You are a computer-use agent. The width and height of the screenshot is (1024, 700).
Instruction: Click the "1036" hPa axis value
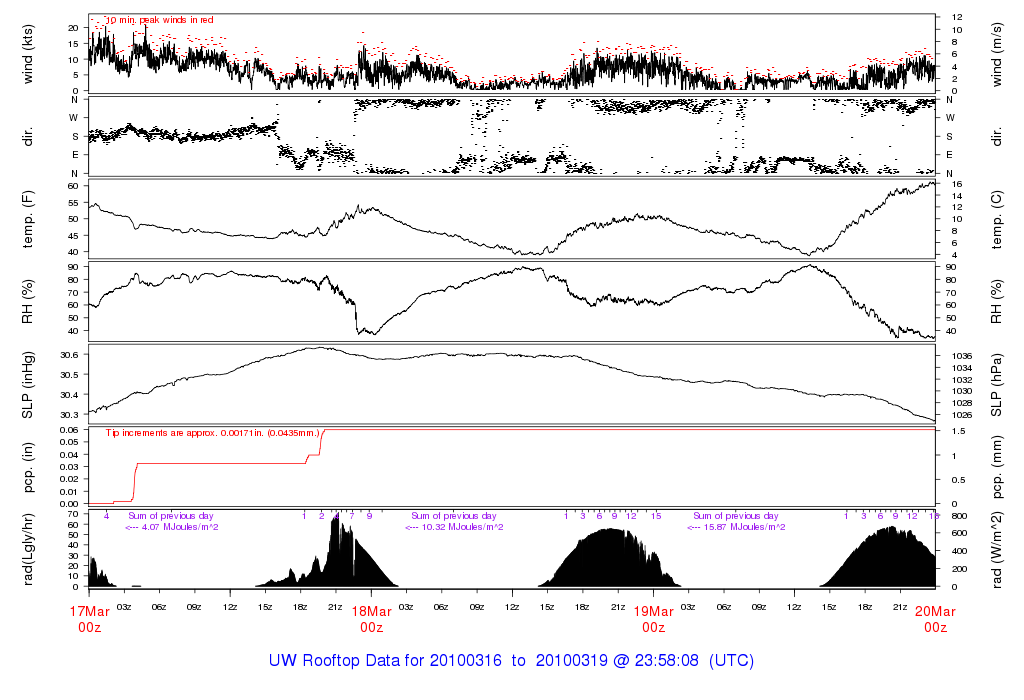[x=962, y=357]
